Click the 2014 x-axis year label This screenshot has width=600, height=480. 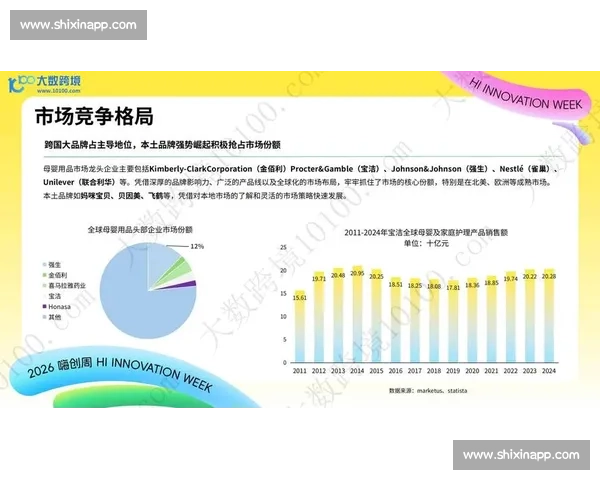357,371
